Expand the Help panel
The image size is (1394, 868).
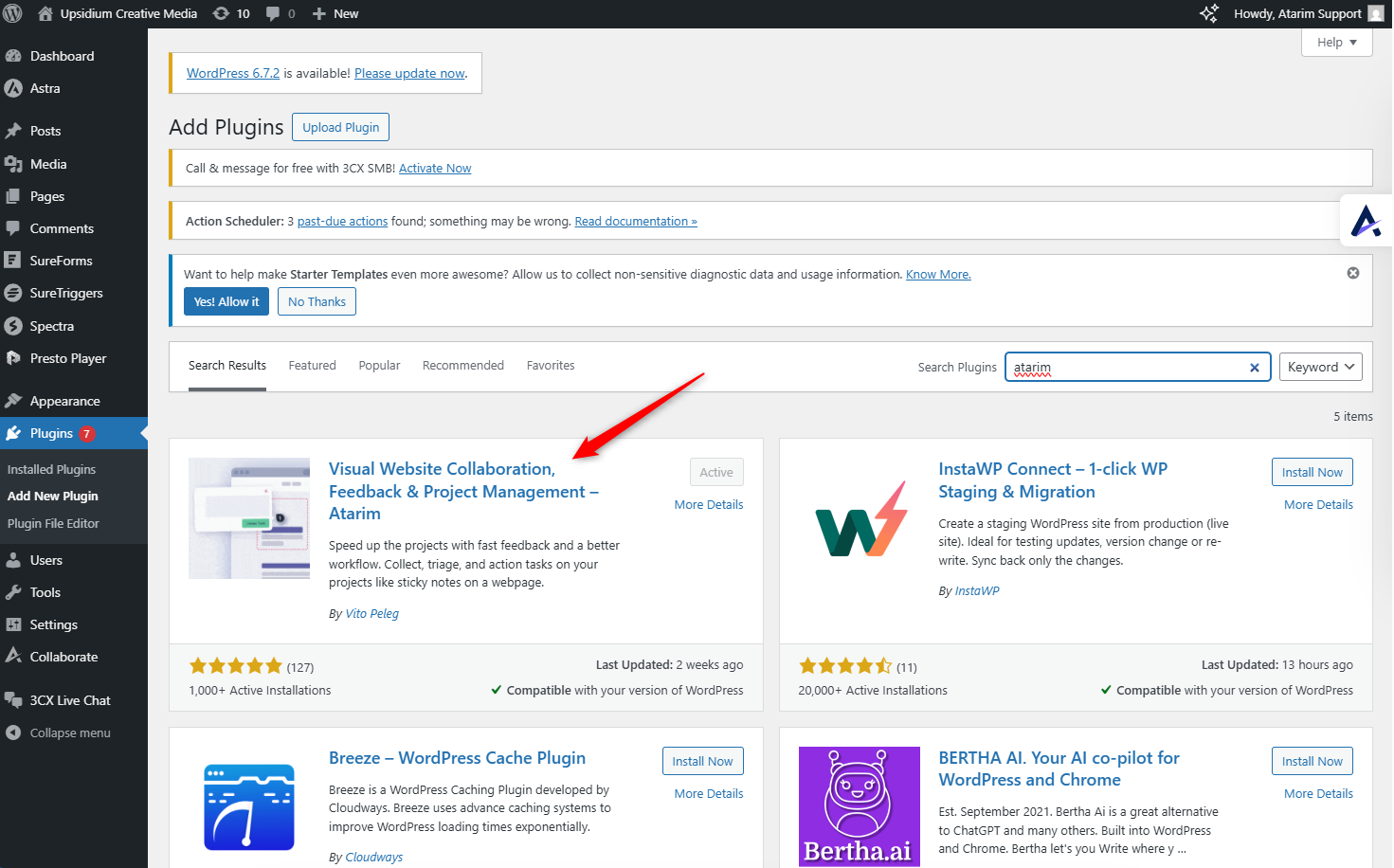click(x=1336, y=43)
